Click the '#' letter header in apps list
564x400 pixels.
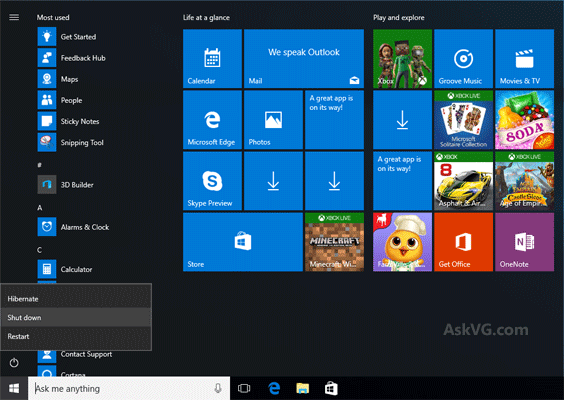pyautogui.click(x=40, y=165)
